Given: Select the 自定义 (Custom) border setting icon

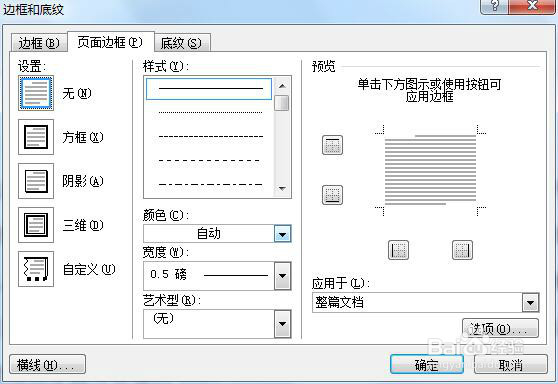Looking at the screenshot, I should coord(36,269).
